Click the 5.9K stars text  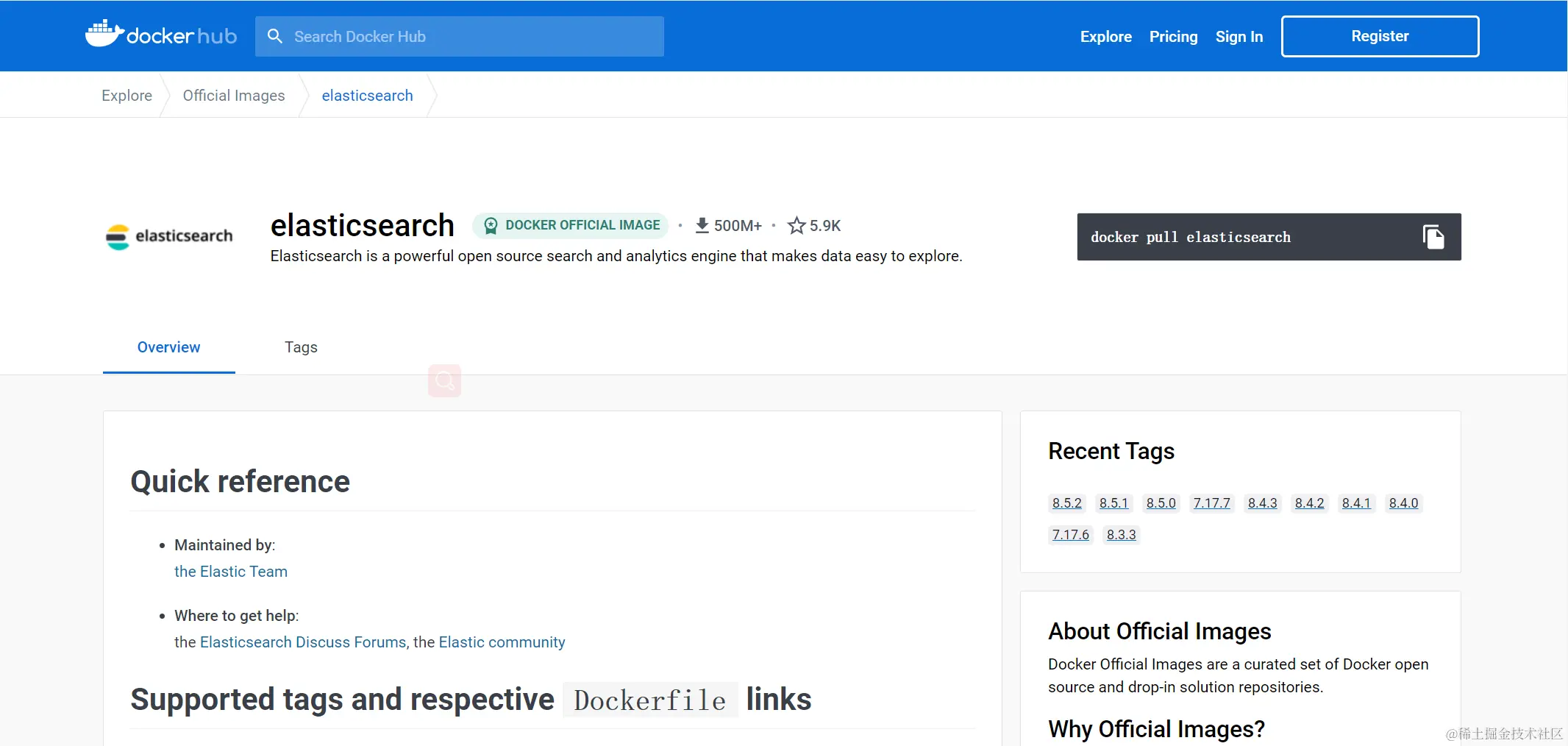(824, 226)
